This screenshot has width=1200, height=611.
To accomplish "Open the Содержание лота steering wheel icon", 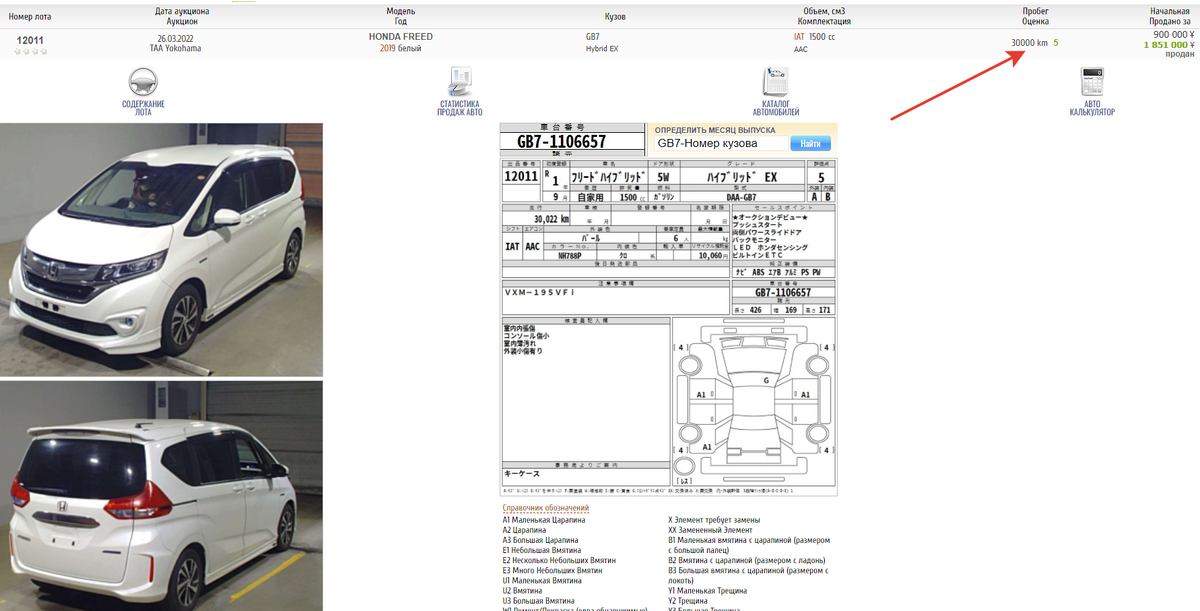I will [x=143, y=82].
